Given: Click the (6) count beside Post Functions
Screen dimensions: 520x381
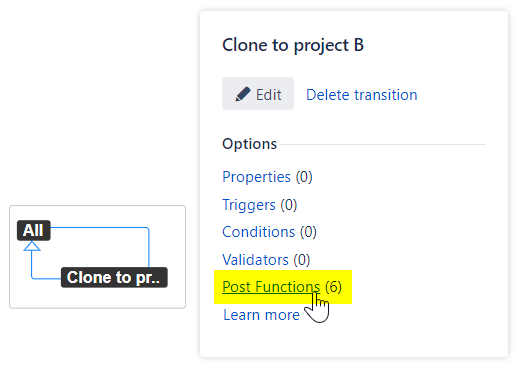Looking at the screenshot, I should pos(333,287).
